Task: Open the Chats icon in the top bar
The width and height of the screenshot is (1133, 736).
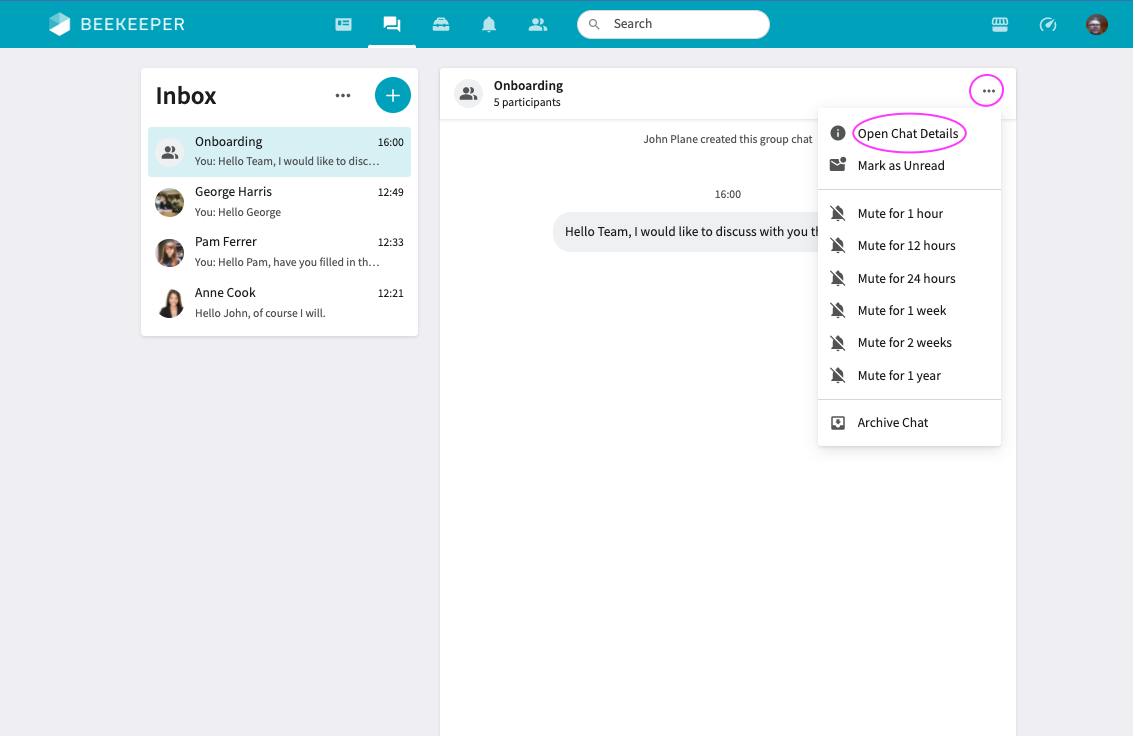Action: pos(392,25)
